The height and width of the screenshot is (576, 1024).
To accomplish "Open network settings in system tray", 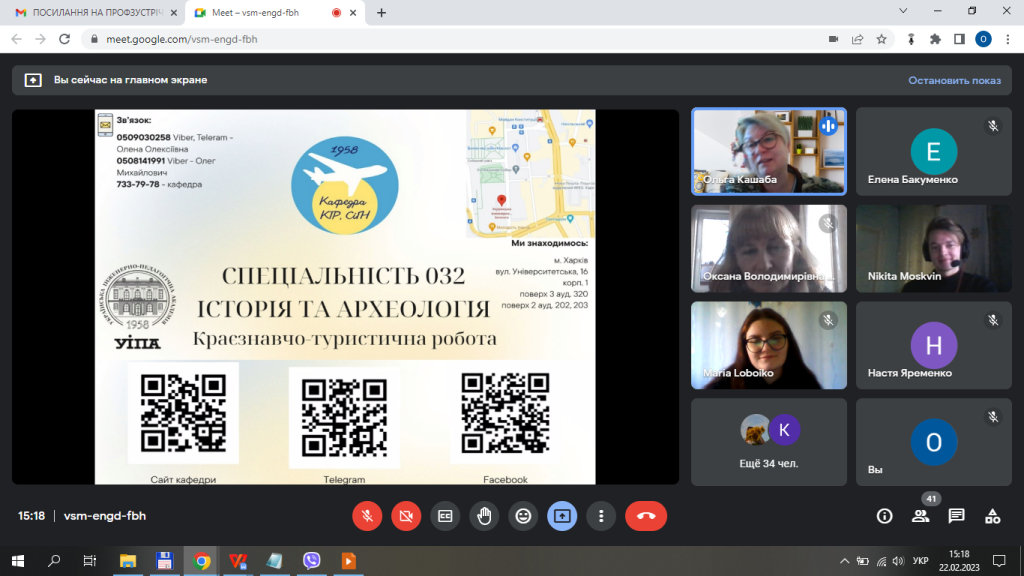I will click(x=881, y=561).
